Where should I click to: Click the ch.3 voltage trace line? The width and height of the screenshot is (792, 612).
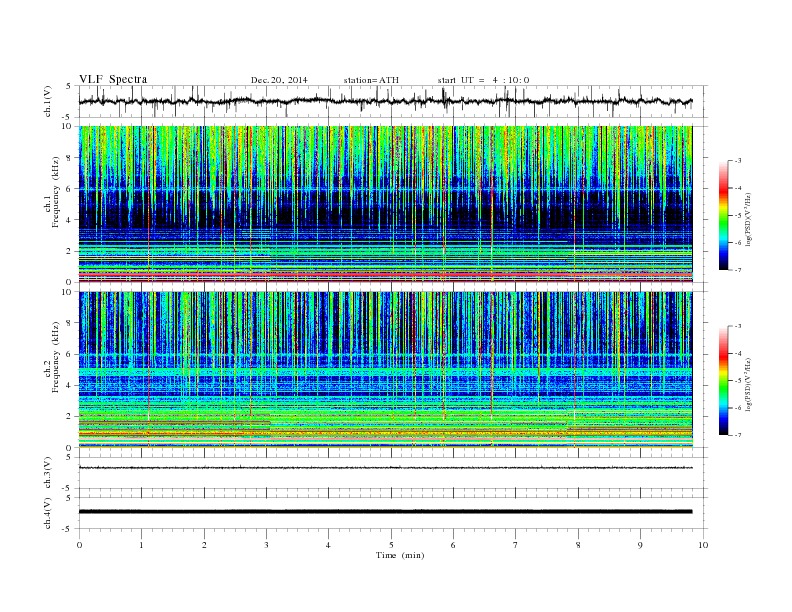pos(385,468)
